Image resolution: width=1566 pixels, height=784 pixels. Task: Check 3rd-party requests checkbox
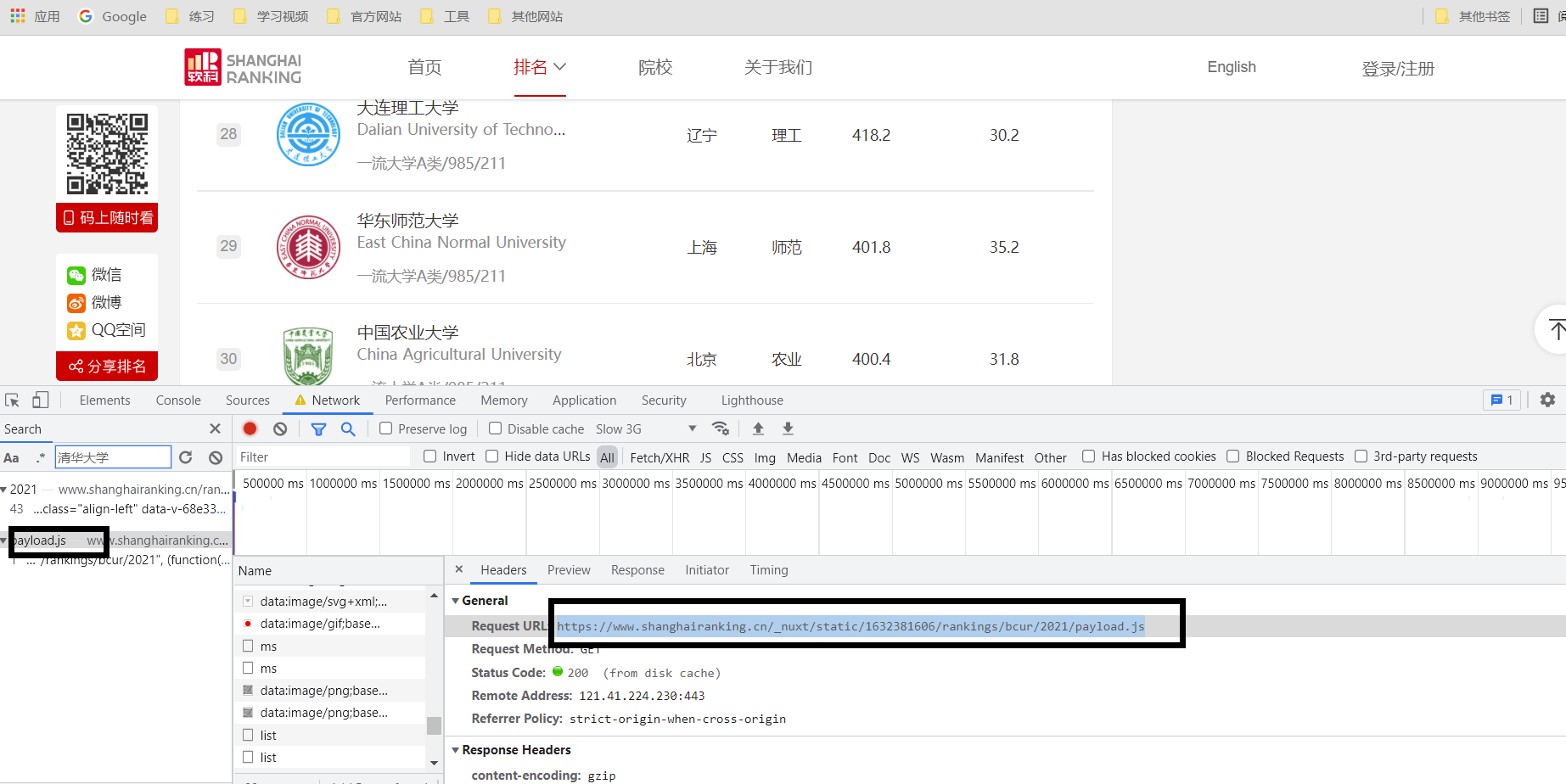pyautogui.click(x=1361, y=456)
